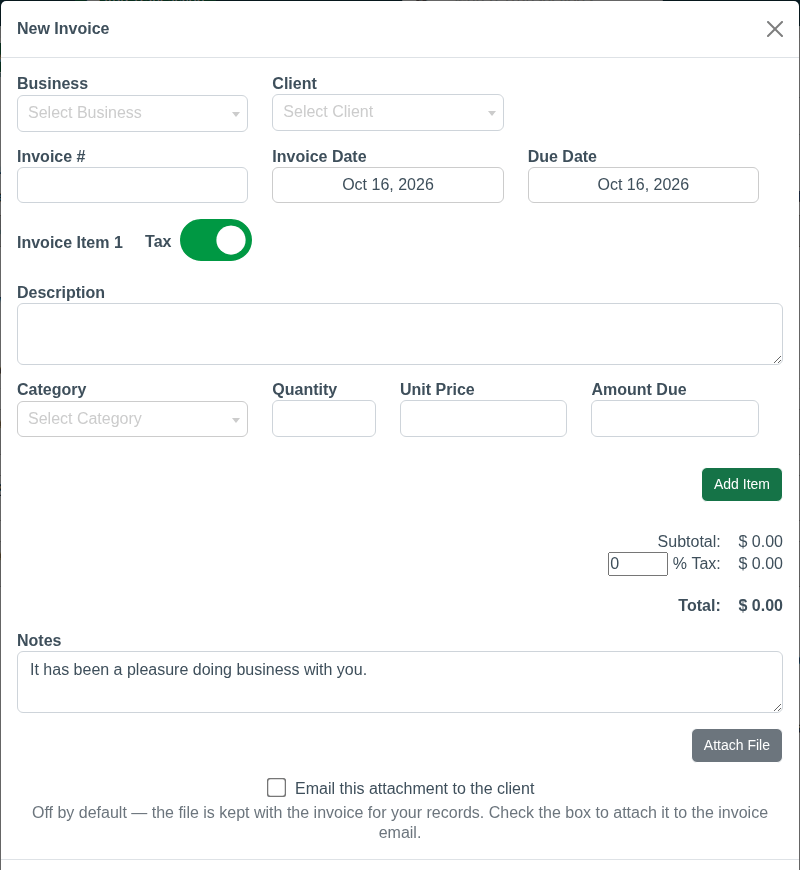Open the Due Date picker field
Image resolution: width=800 pixels, height=870 pixels.
(643, 185)
